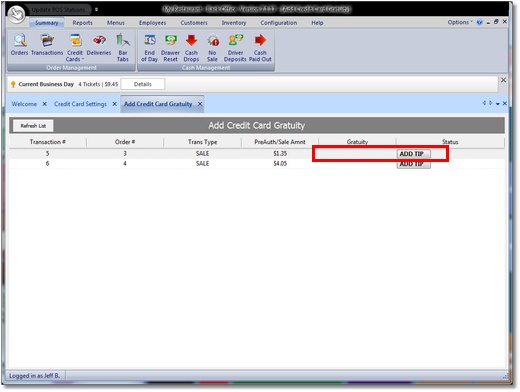Select the $4.05 sale amount cell
Viewport: 520px width, 392px height.
280,164
